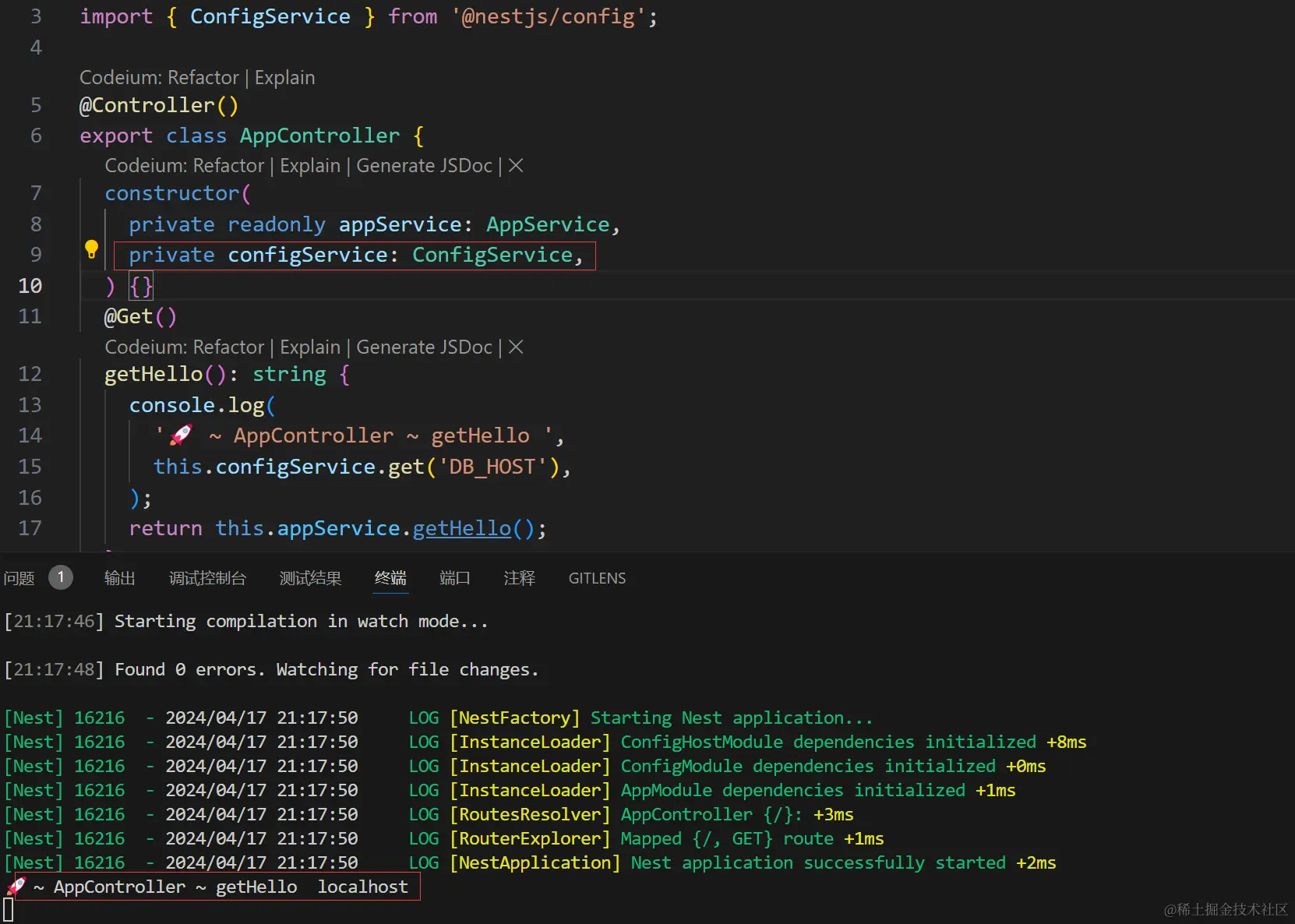Click the AppService type on line 8

pos(549,225)
